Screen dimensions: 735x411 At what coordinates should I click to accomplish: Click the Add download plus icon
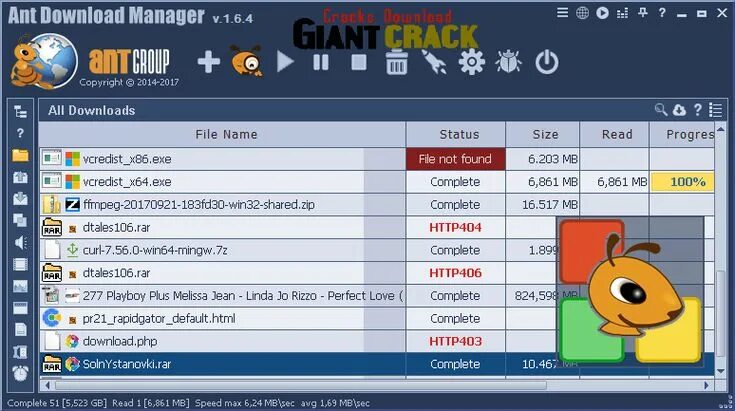click(x=209, y=62)
